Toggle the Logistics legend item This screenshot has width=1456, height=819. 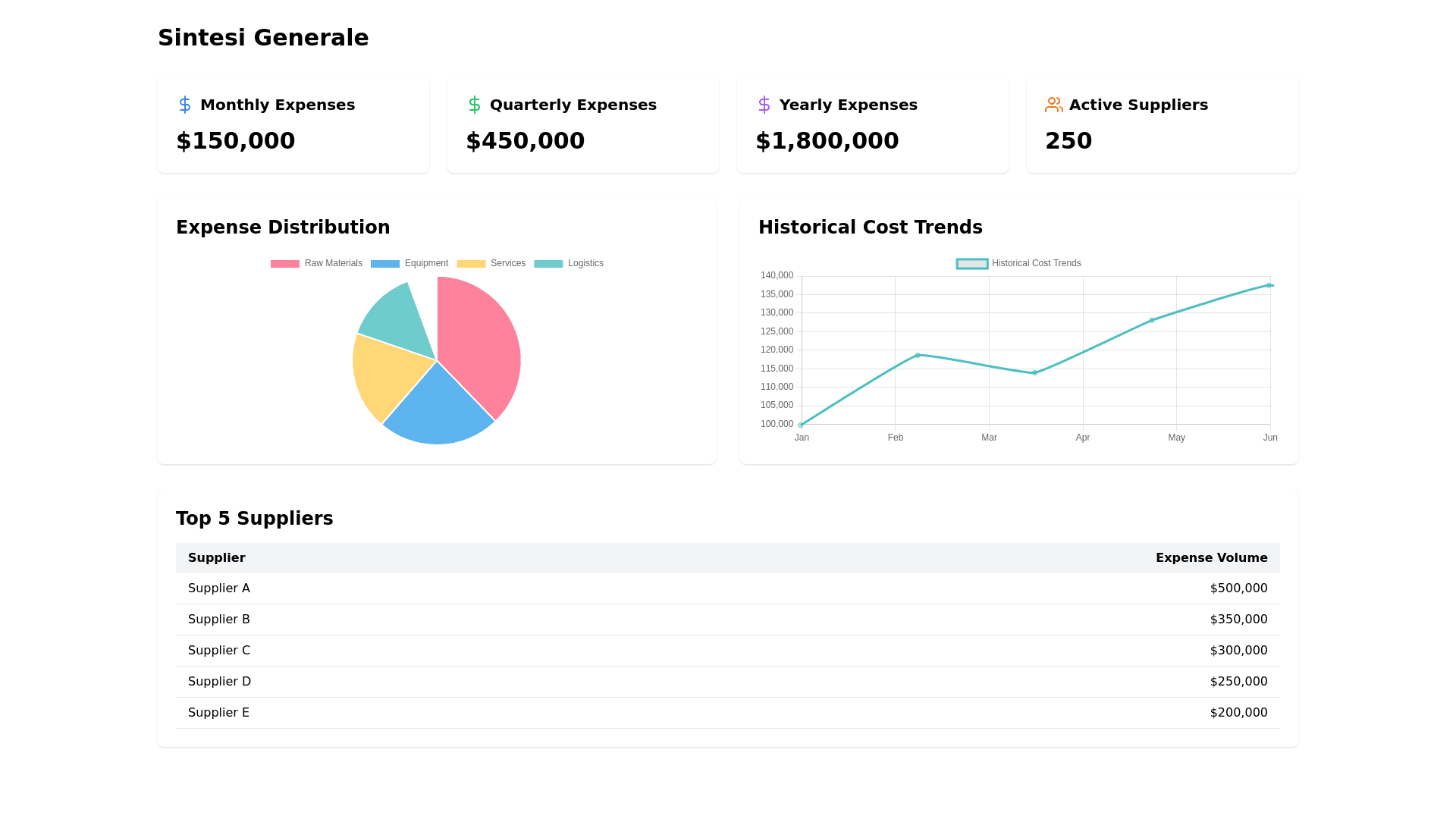click(569, 263)
